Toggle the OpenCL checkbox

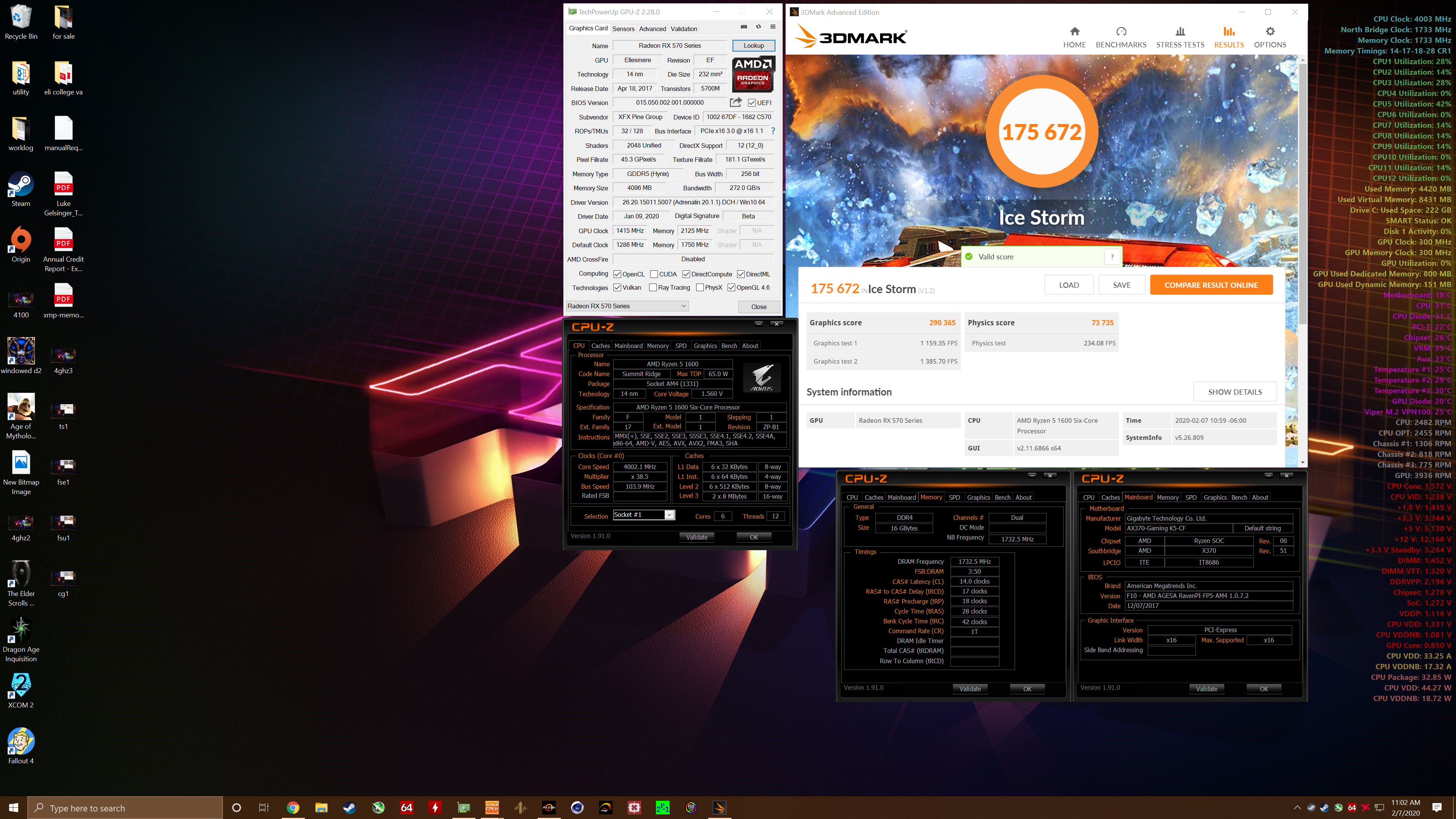point(617,274)
